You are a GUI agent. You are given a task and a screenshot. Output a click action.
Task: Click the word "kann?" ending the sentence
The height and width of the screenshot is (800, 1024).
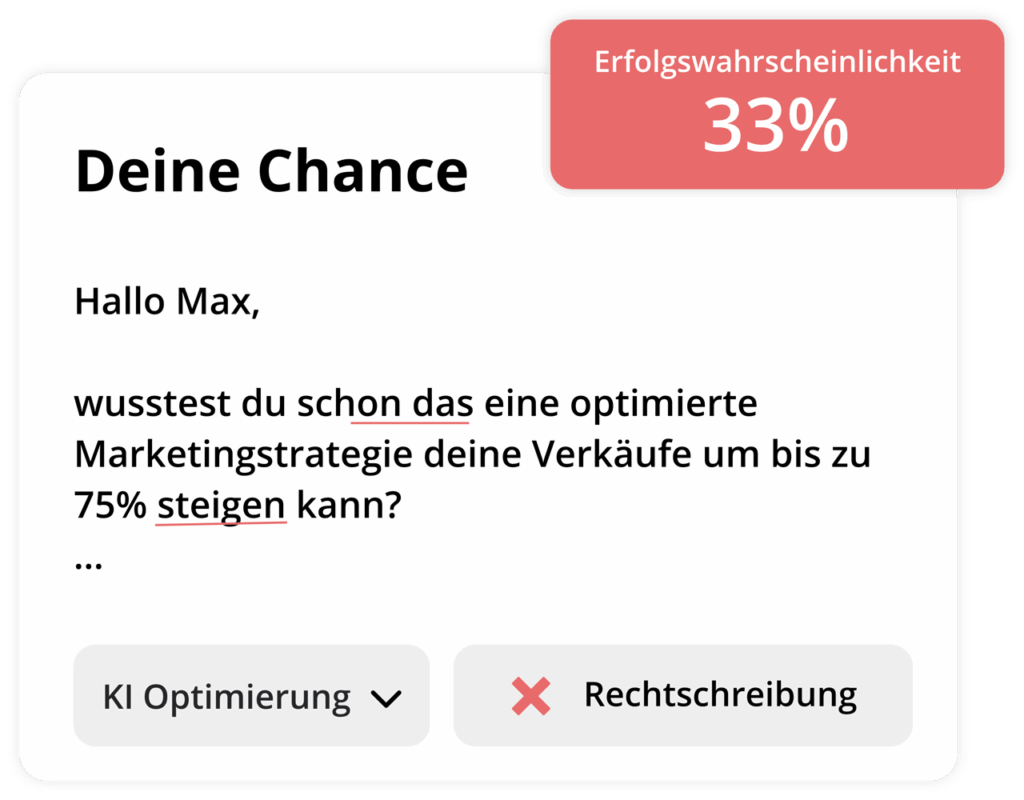point(349,506)
